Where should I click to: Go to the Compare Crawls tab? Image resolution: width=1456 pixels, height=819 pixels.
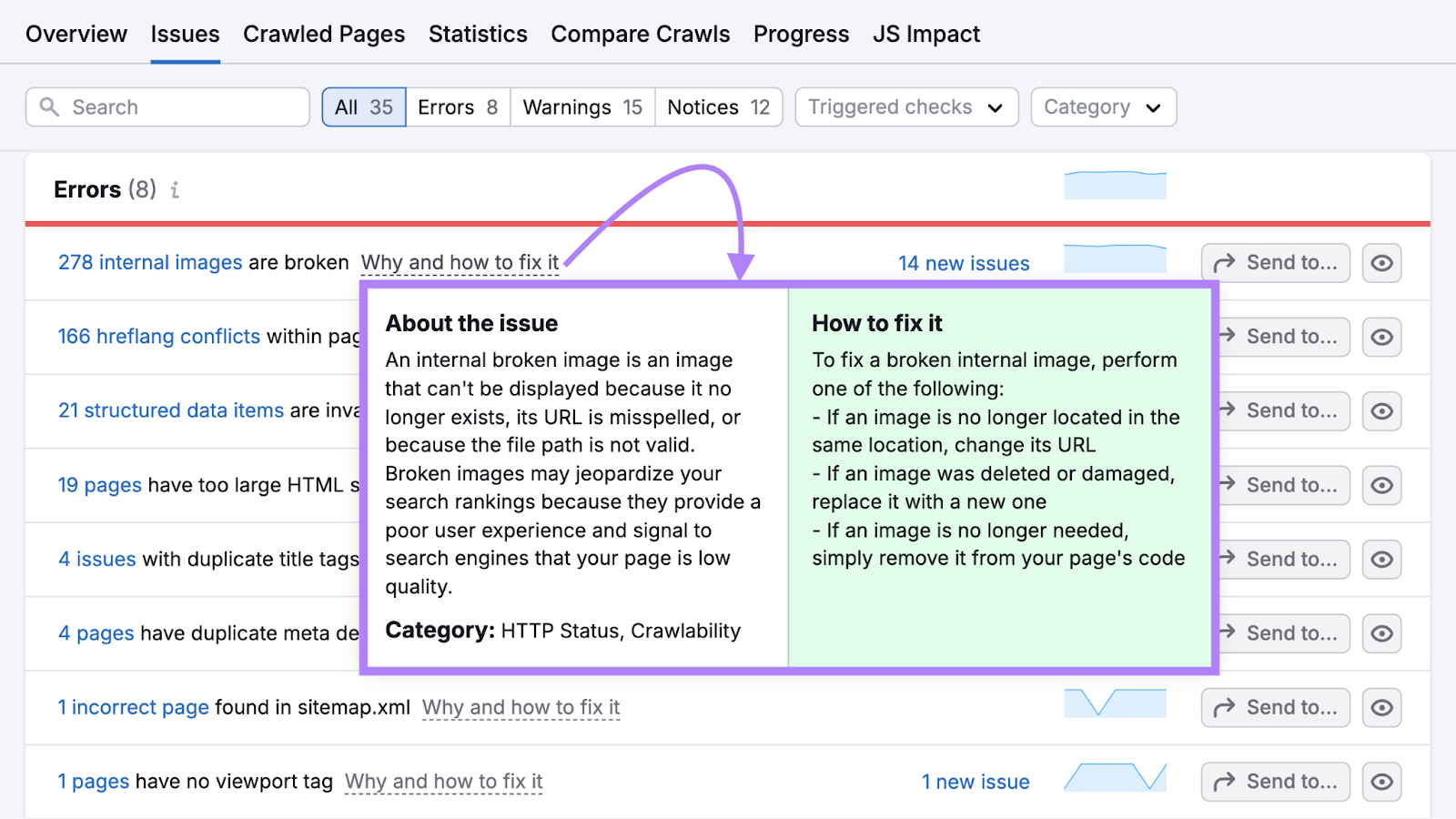click(x=641, y=35)
